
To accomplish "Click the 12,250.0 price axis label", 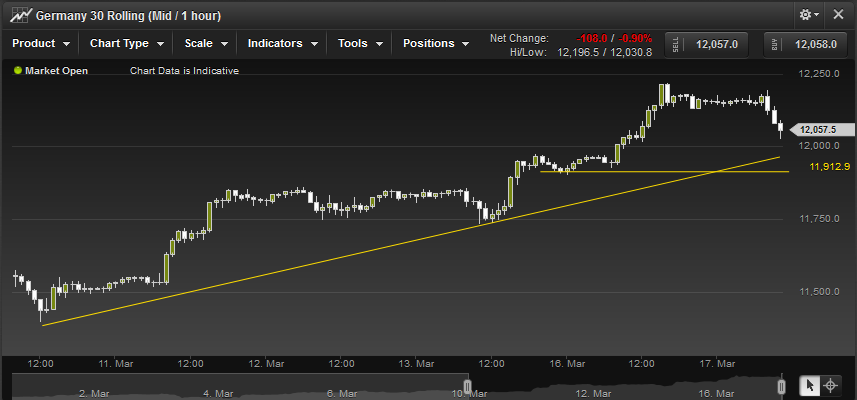I will [820, 74].
